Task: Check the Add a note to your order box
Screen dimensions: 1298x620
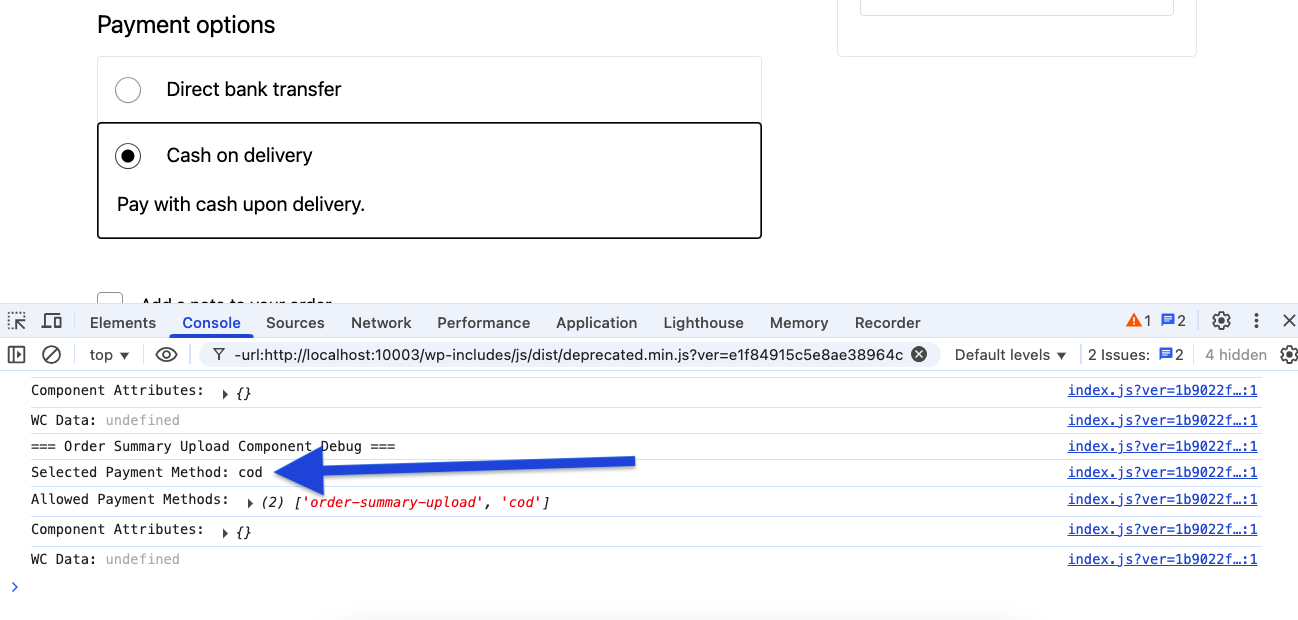Action: coord(110,300)
